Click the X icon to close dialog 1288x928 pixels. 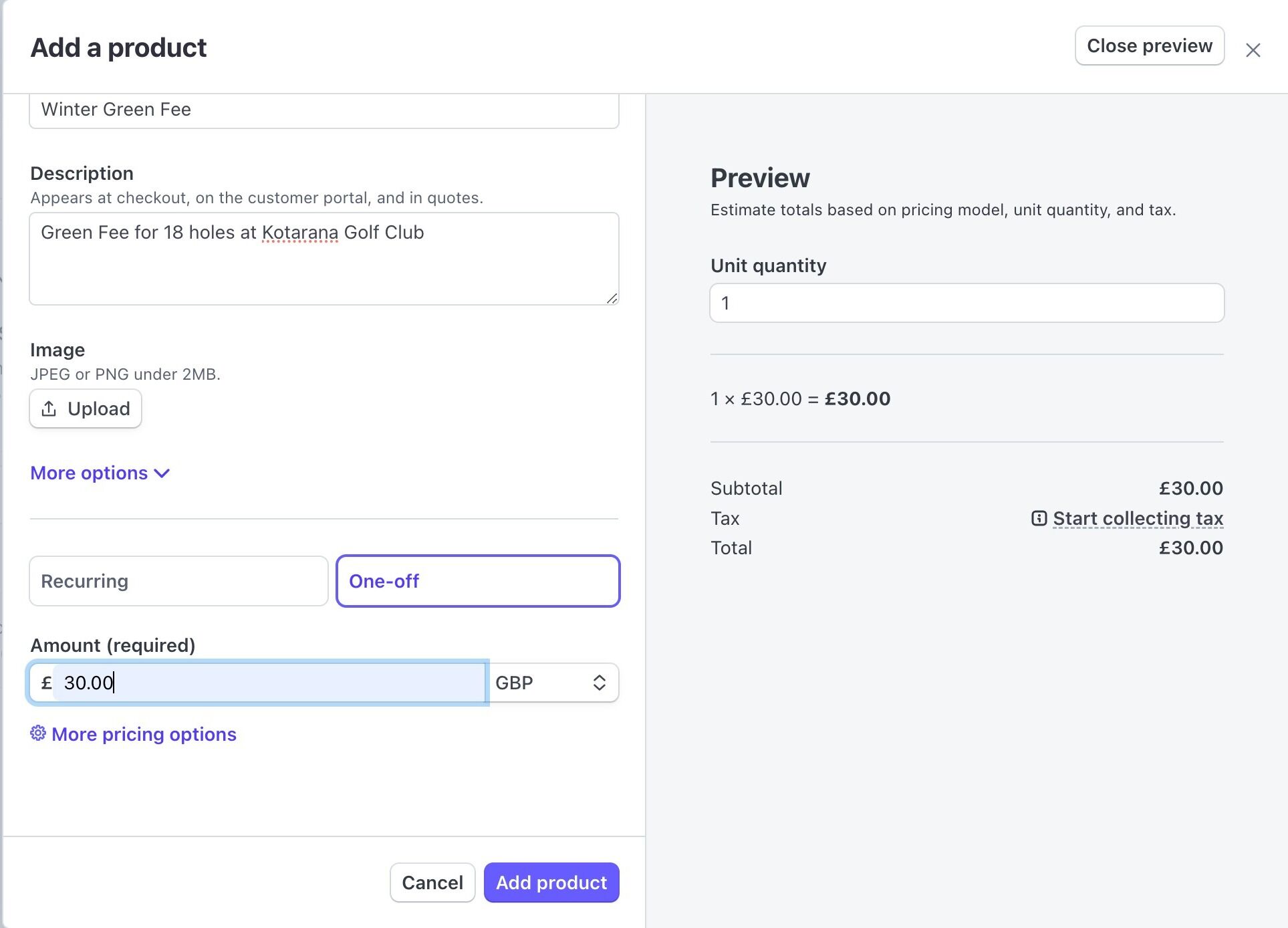[1253, 50]
